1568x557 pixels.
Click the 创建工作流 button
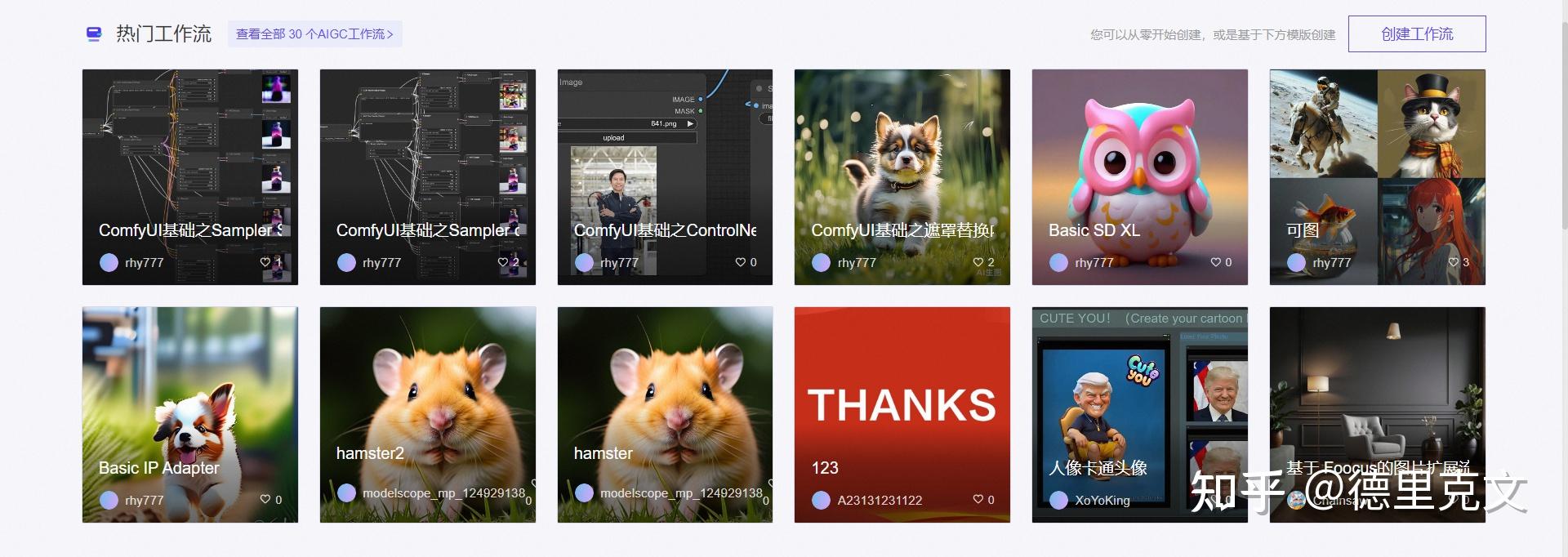pyautogui.click(x=1417, y=33)
